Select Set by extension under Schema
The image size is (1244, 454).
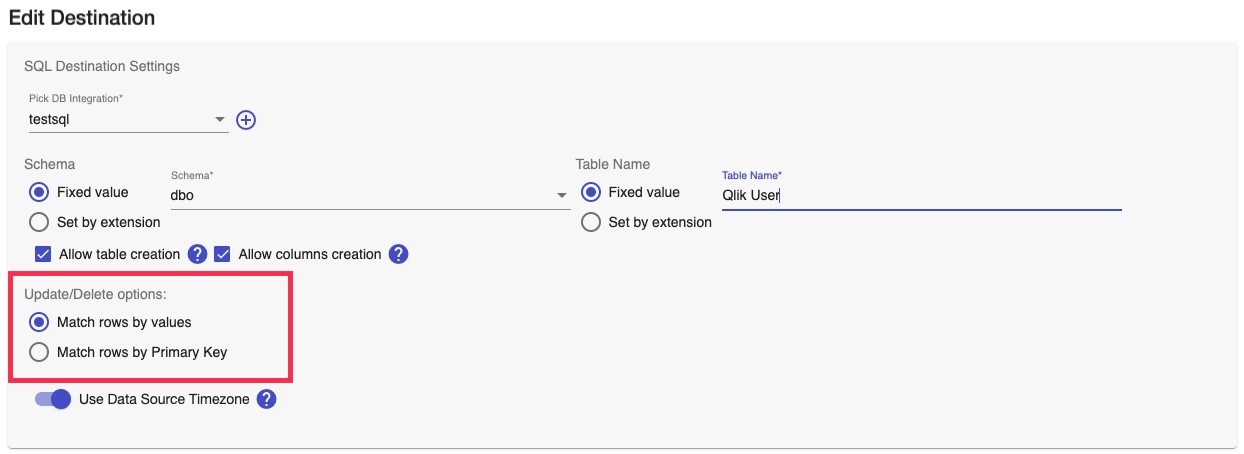[40, 222]
